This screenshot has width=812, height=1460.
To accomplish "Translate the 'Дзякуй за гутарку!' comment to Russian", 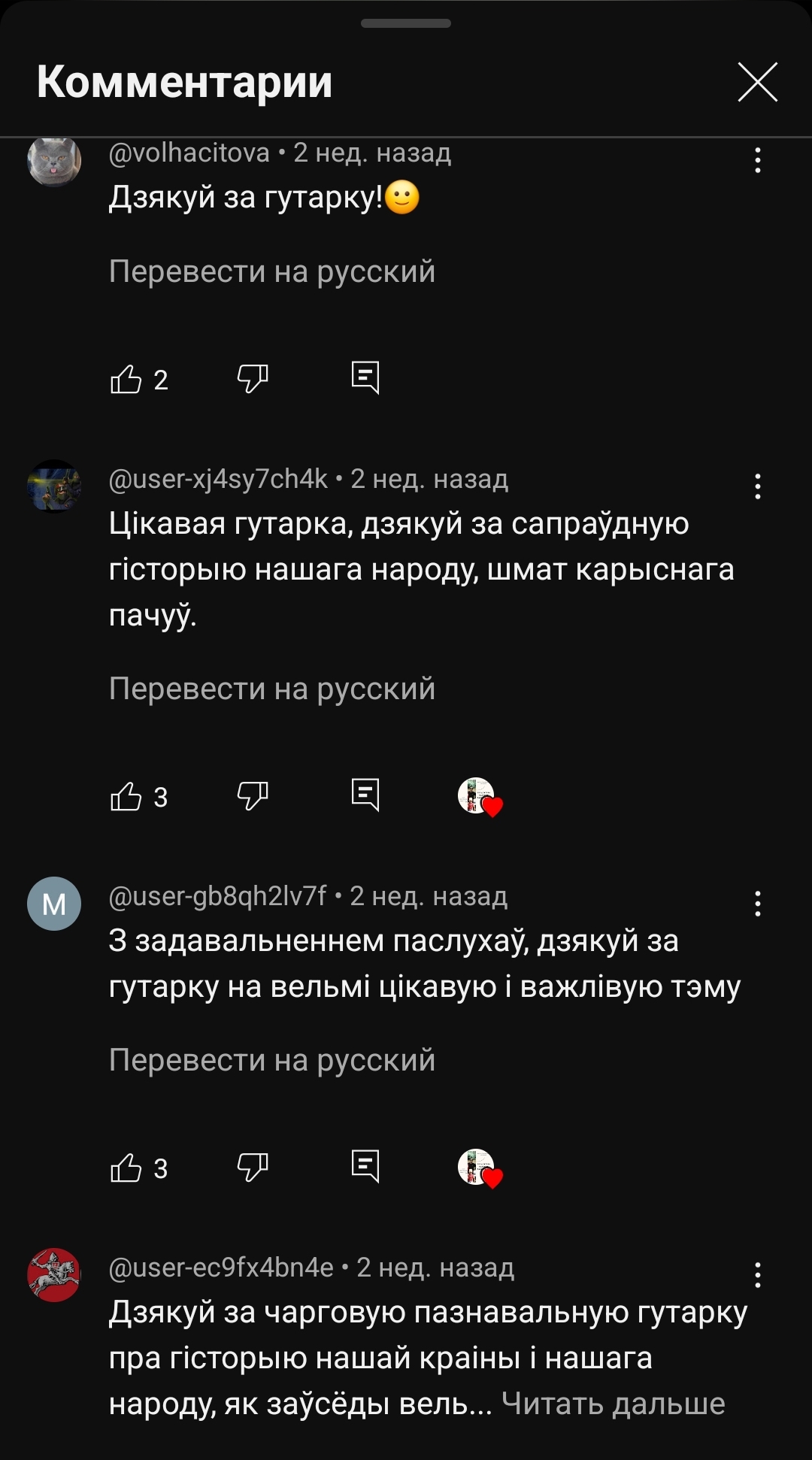I will [272, 271].
